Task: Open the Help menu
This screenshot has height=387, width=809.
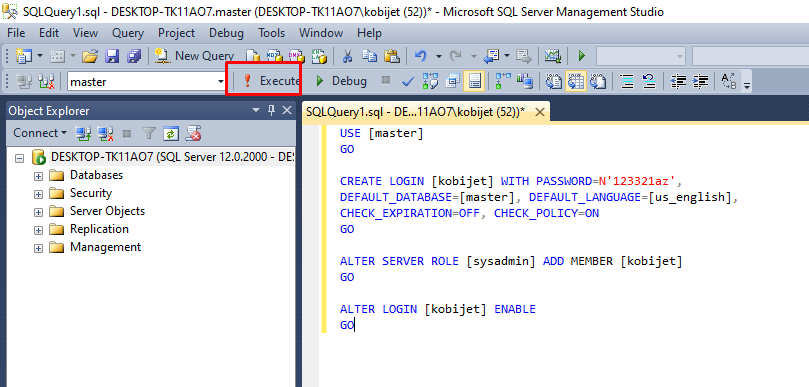Action: click(369, 33)
